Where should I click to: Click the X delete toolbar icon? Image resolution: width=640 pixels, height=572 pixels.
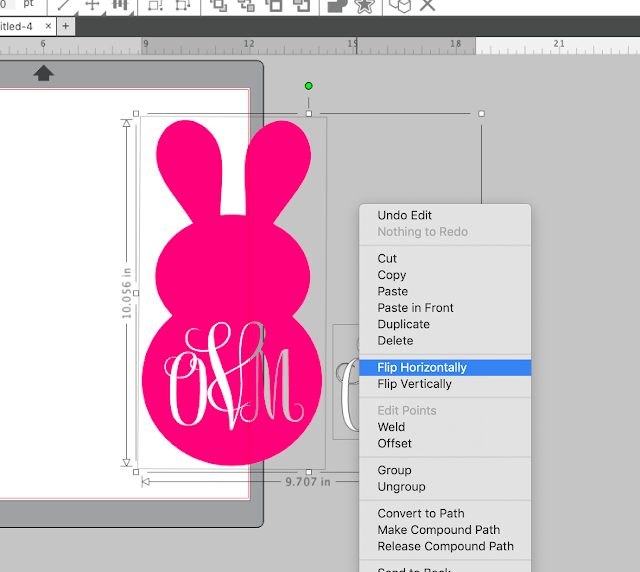tap(428, 5)
